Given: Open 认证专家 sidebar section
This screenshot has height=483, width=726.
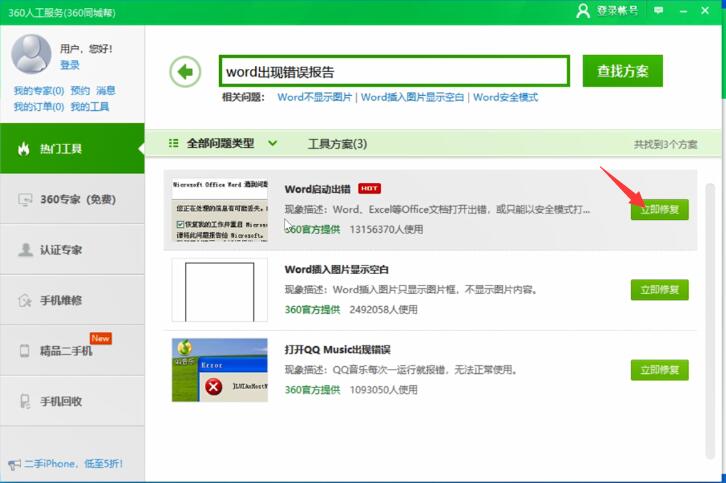Looking at the screenshot, I should pos(72,250).
